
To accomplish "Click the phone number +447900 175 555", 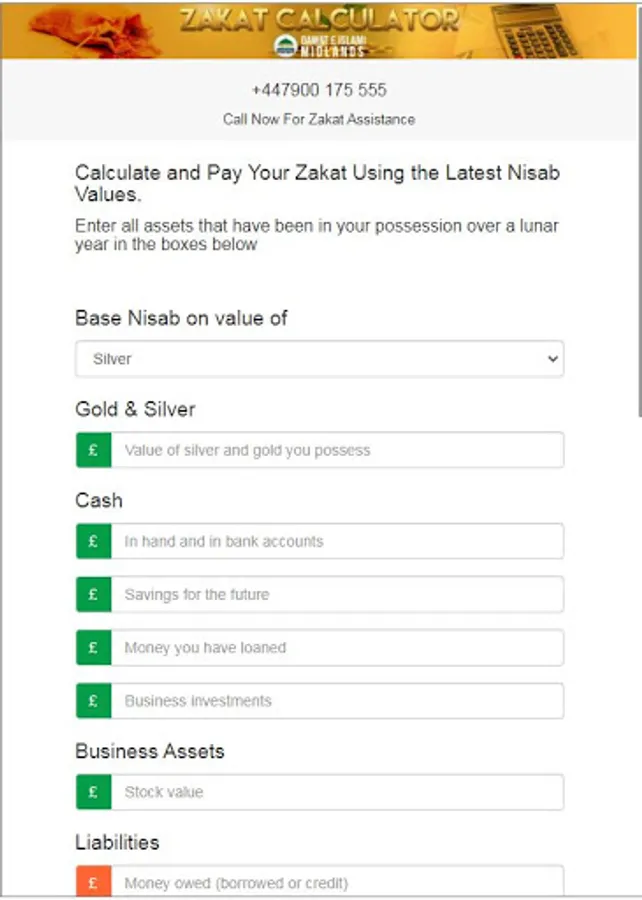I will tap(319, 90).
